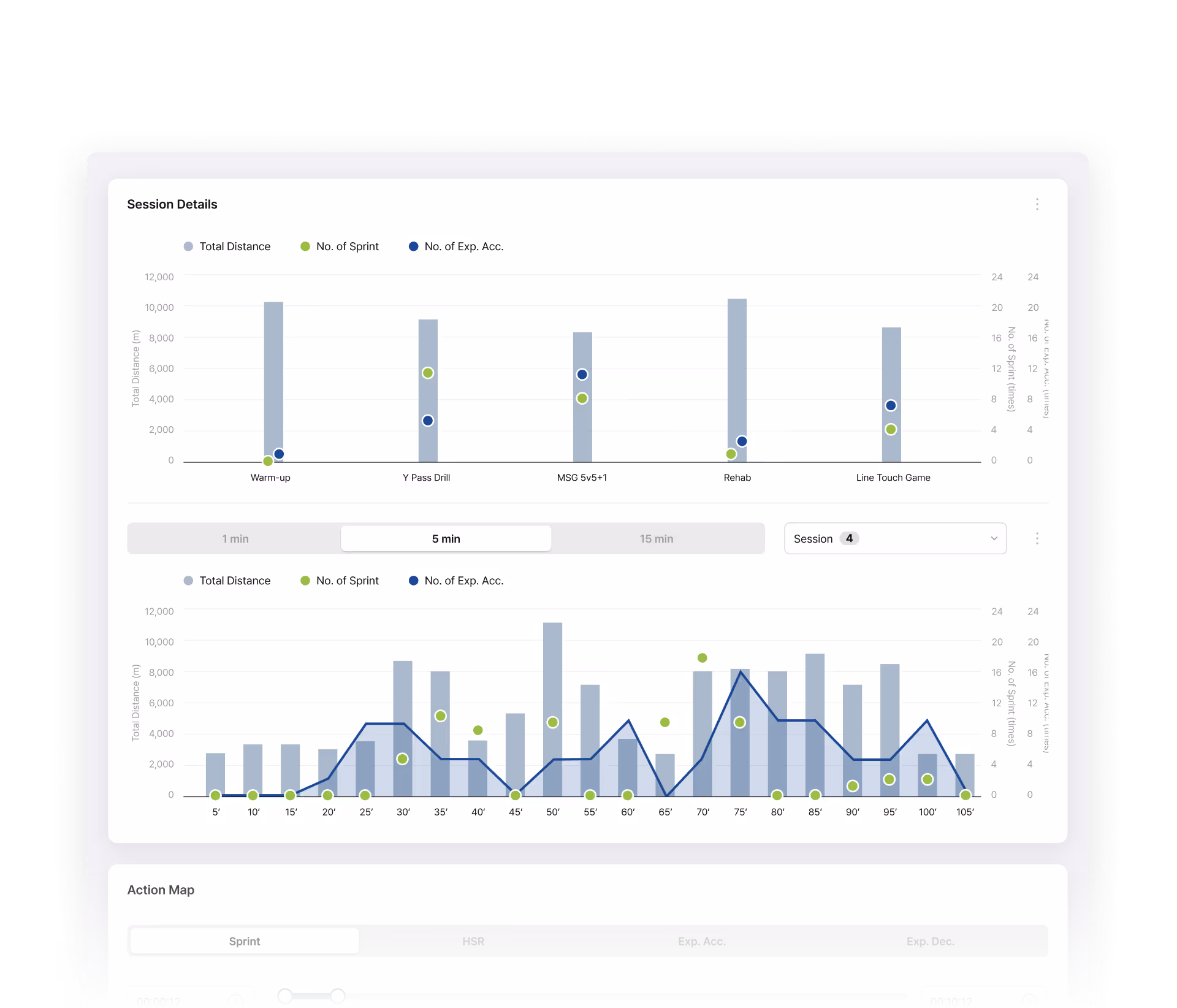
Task: Click blue Exp. Acc. dot on Line Touch Game
Action: click(891, 405)
